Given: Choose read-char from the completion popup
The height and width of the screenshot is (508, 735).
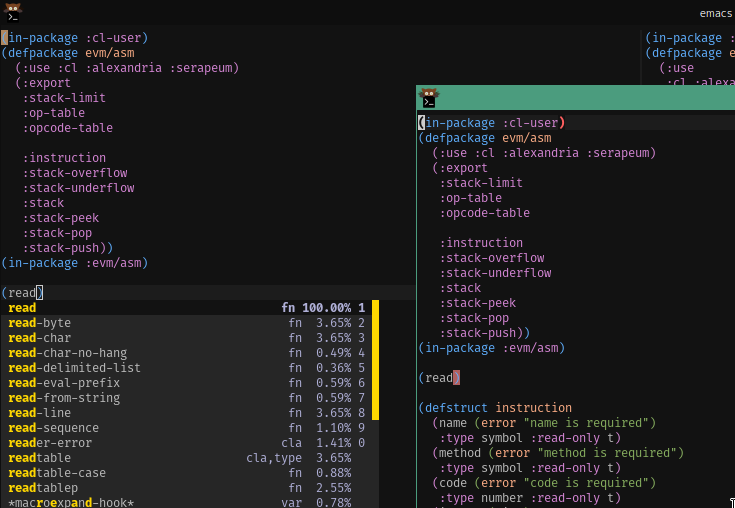Looking at the screenshot, I should pyautogui.click(x=40, y=338).
